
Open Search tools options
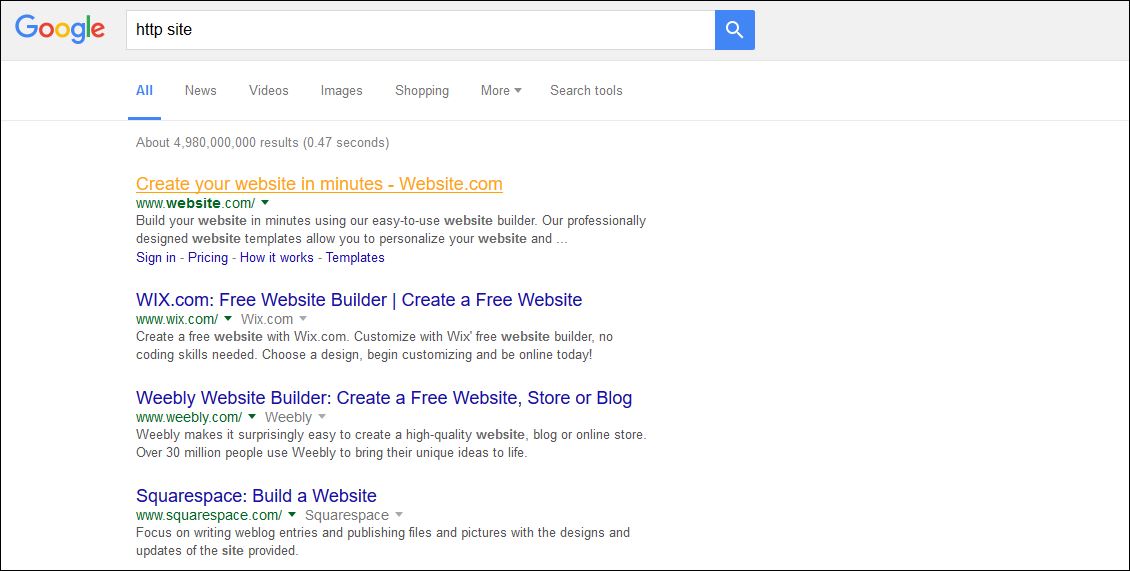tap(586, 90)
